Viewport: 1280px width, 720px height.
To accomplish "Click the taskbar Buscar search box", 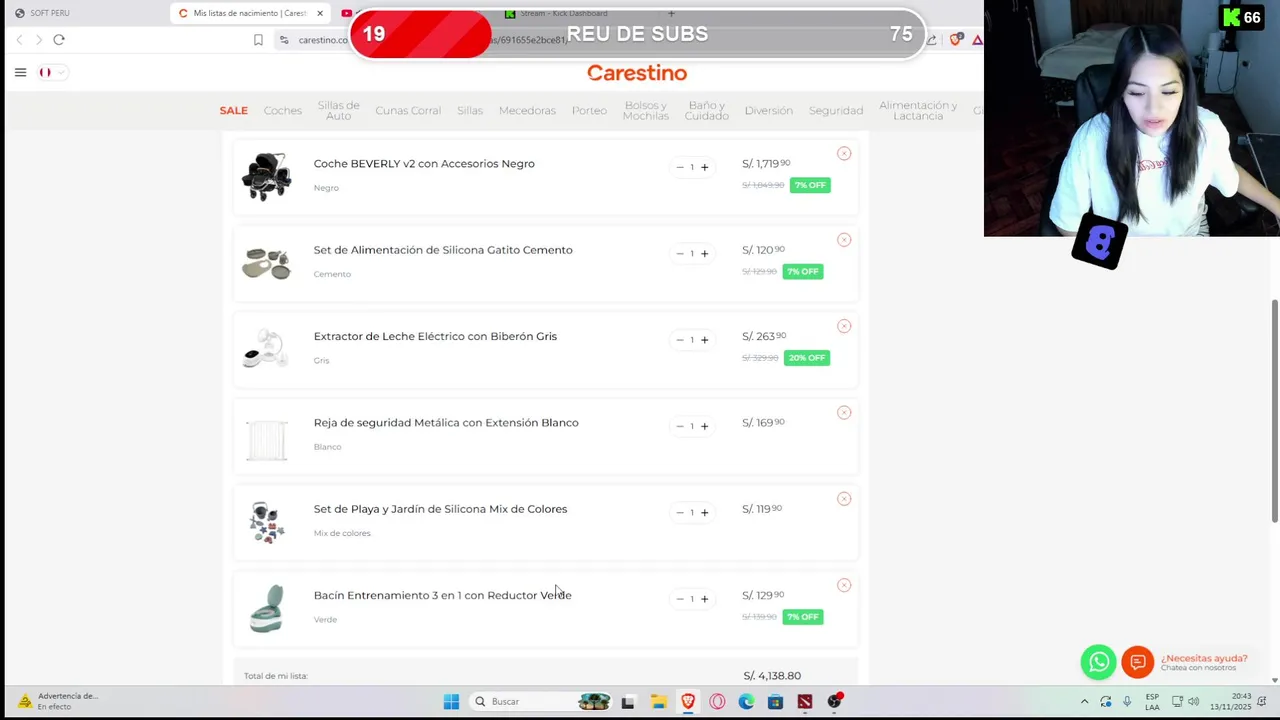I will [x=540, y=702].
